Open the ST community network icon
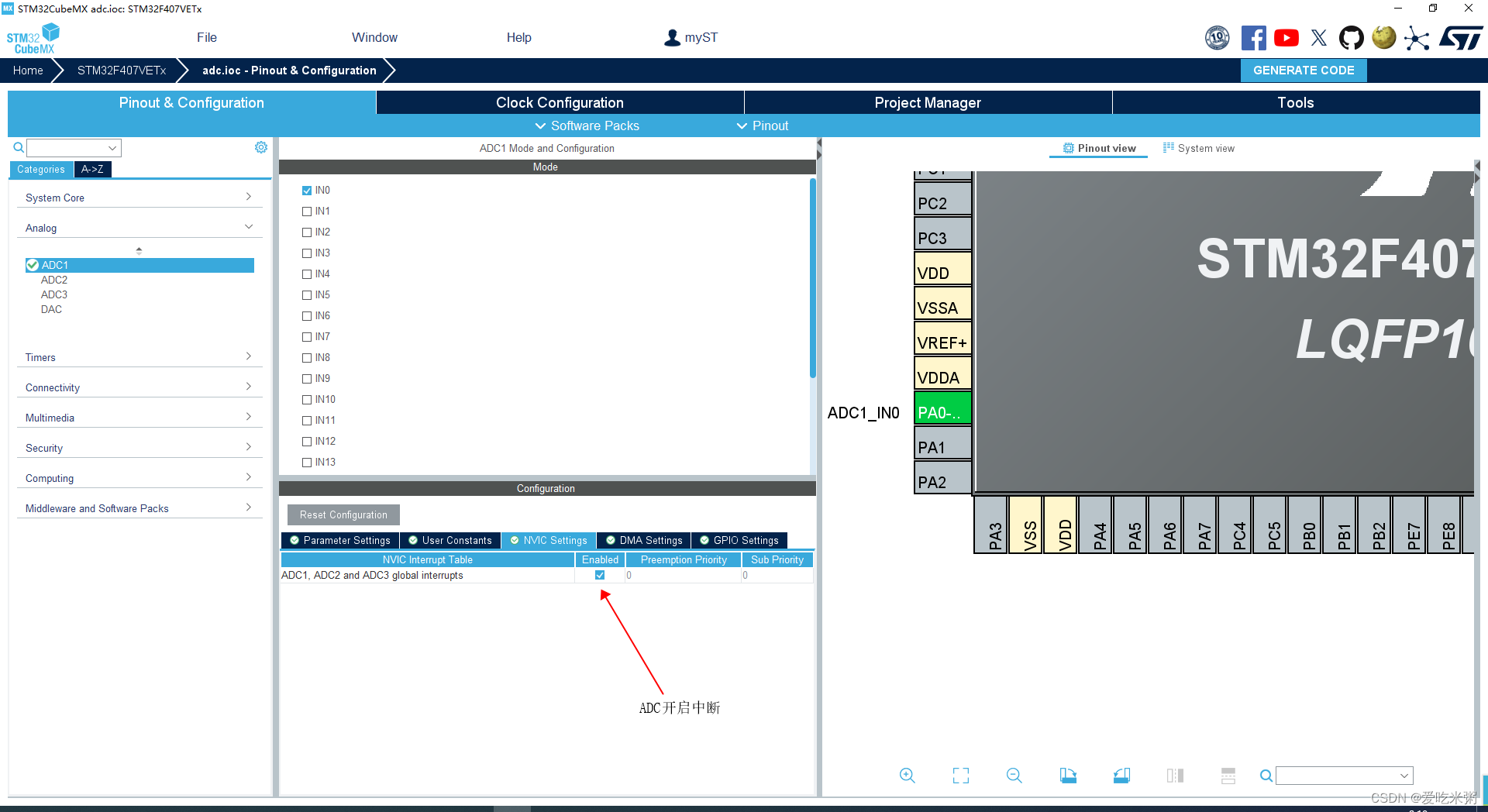This screenshot has width=1488, height=812. (x=1417, y=38)
